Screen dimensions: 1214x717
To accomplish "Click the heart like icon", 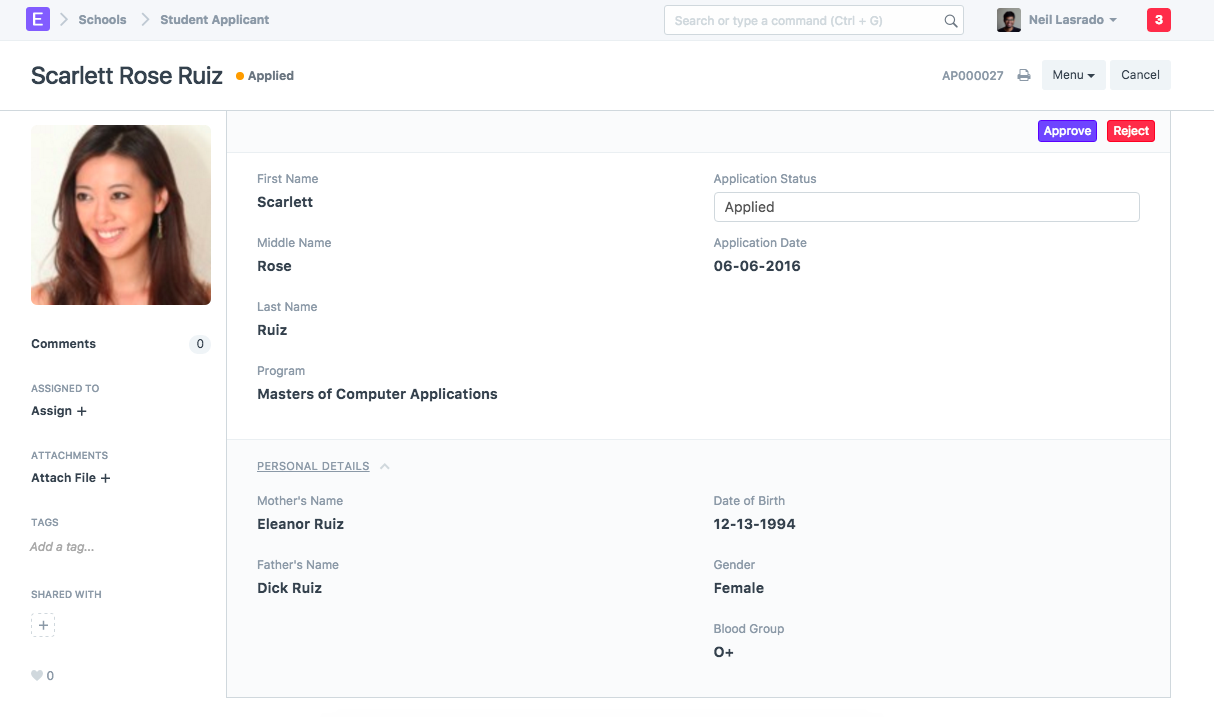I will click(37, 676).
